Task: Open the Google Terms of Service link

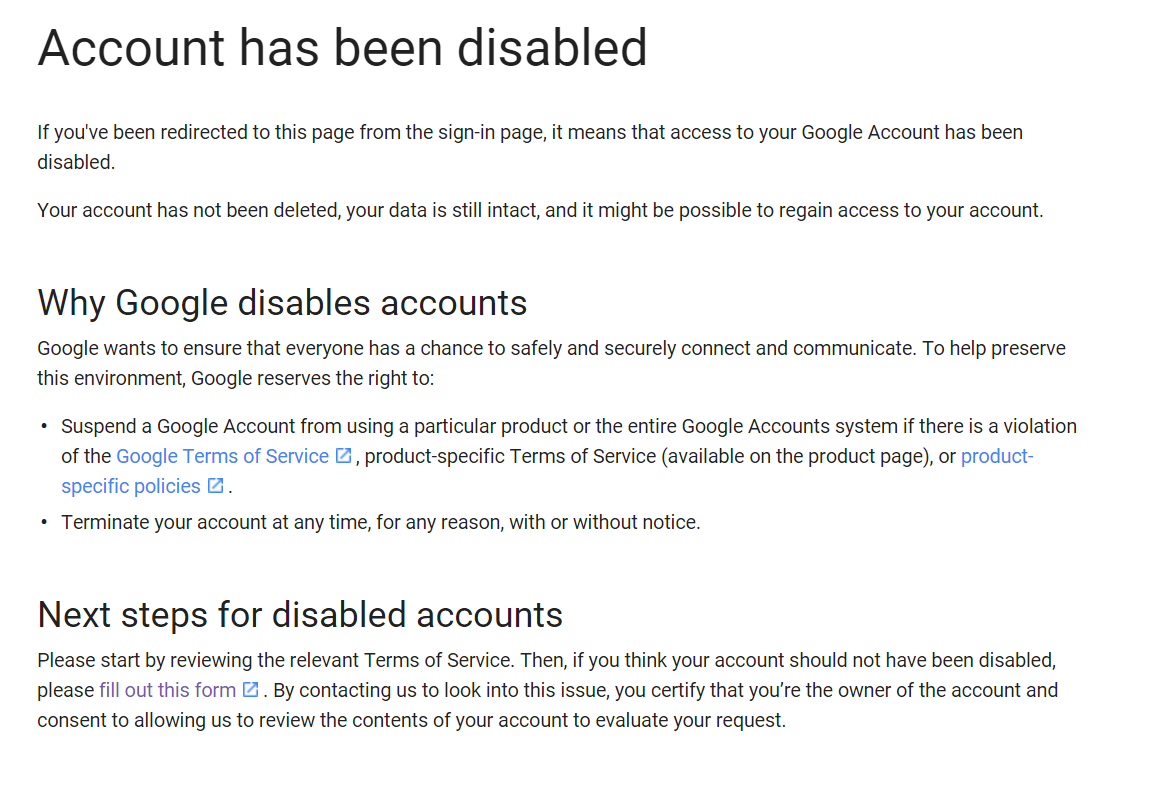Action: click(x=222, y=456)
